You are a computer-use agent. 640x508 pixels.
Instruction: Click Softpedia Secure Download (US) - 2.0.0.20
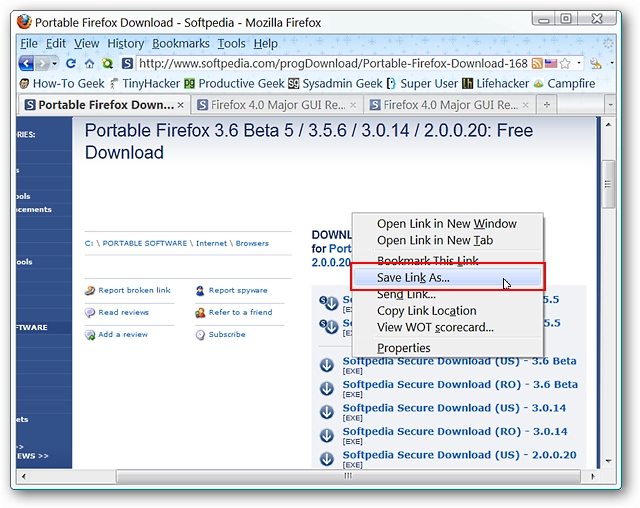pos(460,455)
